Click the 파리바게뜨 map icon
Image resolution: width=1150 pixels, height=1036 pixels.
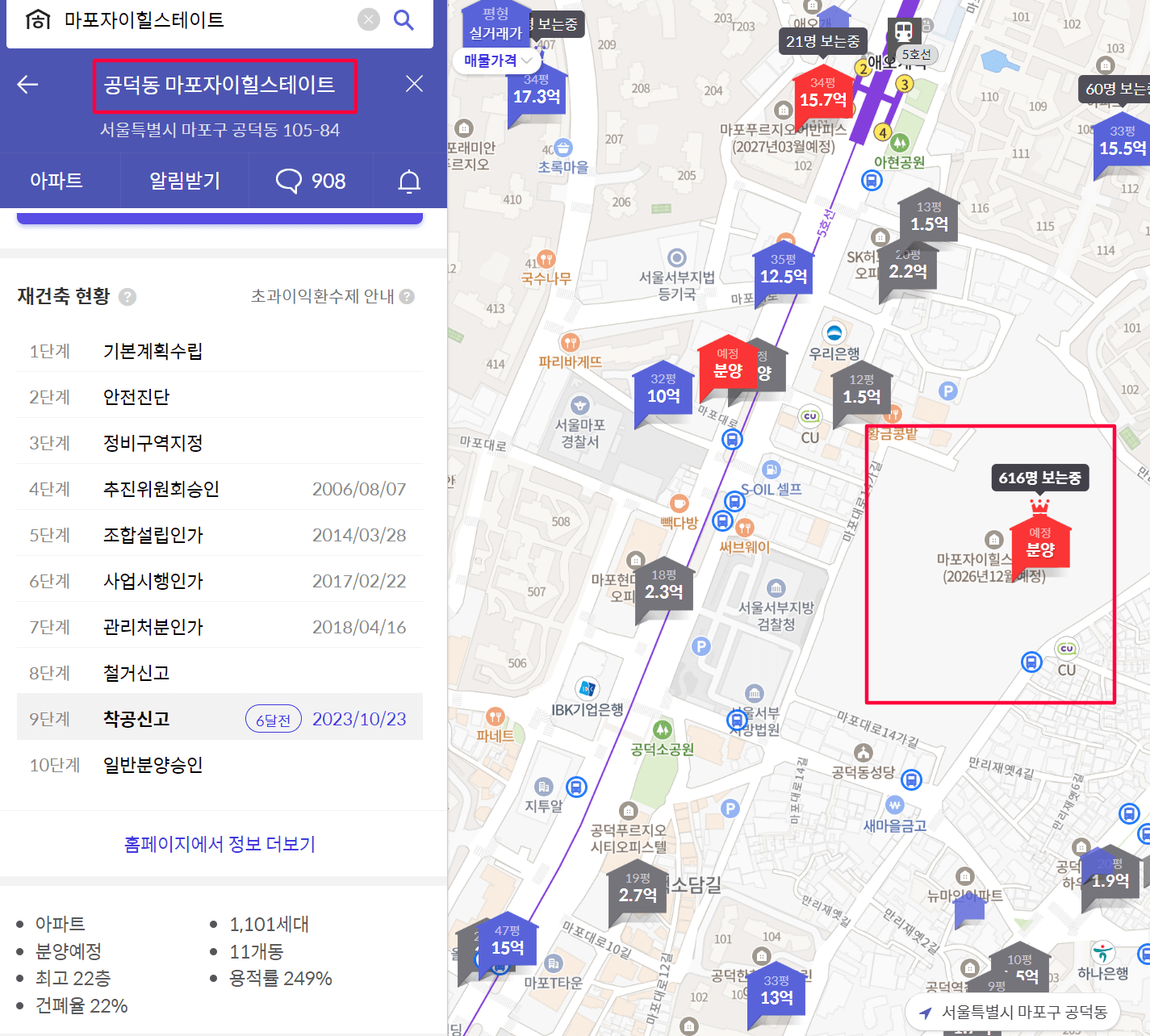pyautogui.click(x=570, y=342)
